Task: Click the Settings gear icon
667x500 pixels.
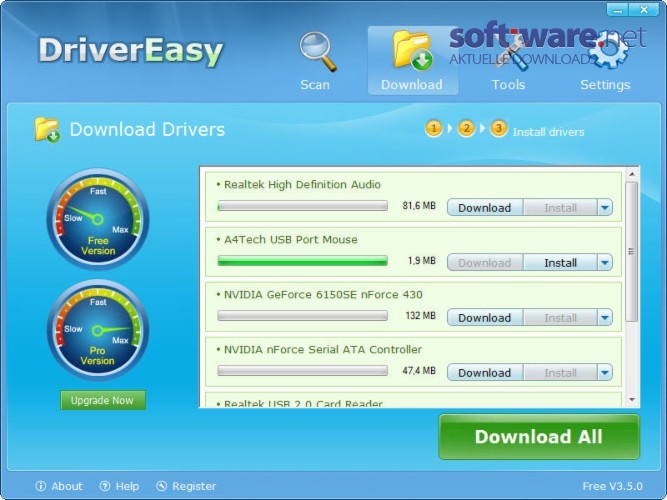Action: (609, 51)
